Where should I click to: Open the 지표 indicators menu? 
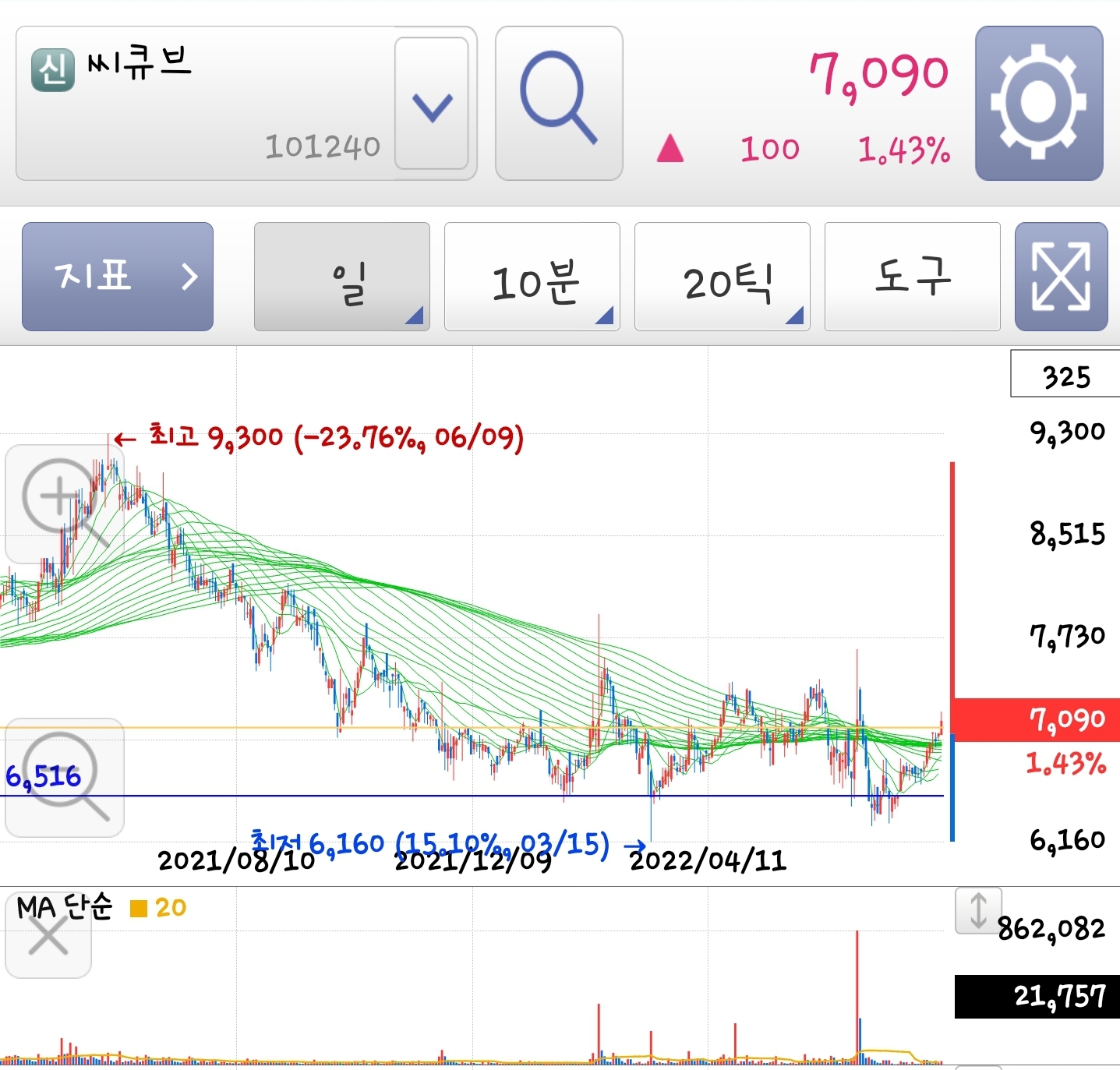(118, 277)
